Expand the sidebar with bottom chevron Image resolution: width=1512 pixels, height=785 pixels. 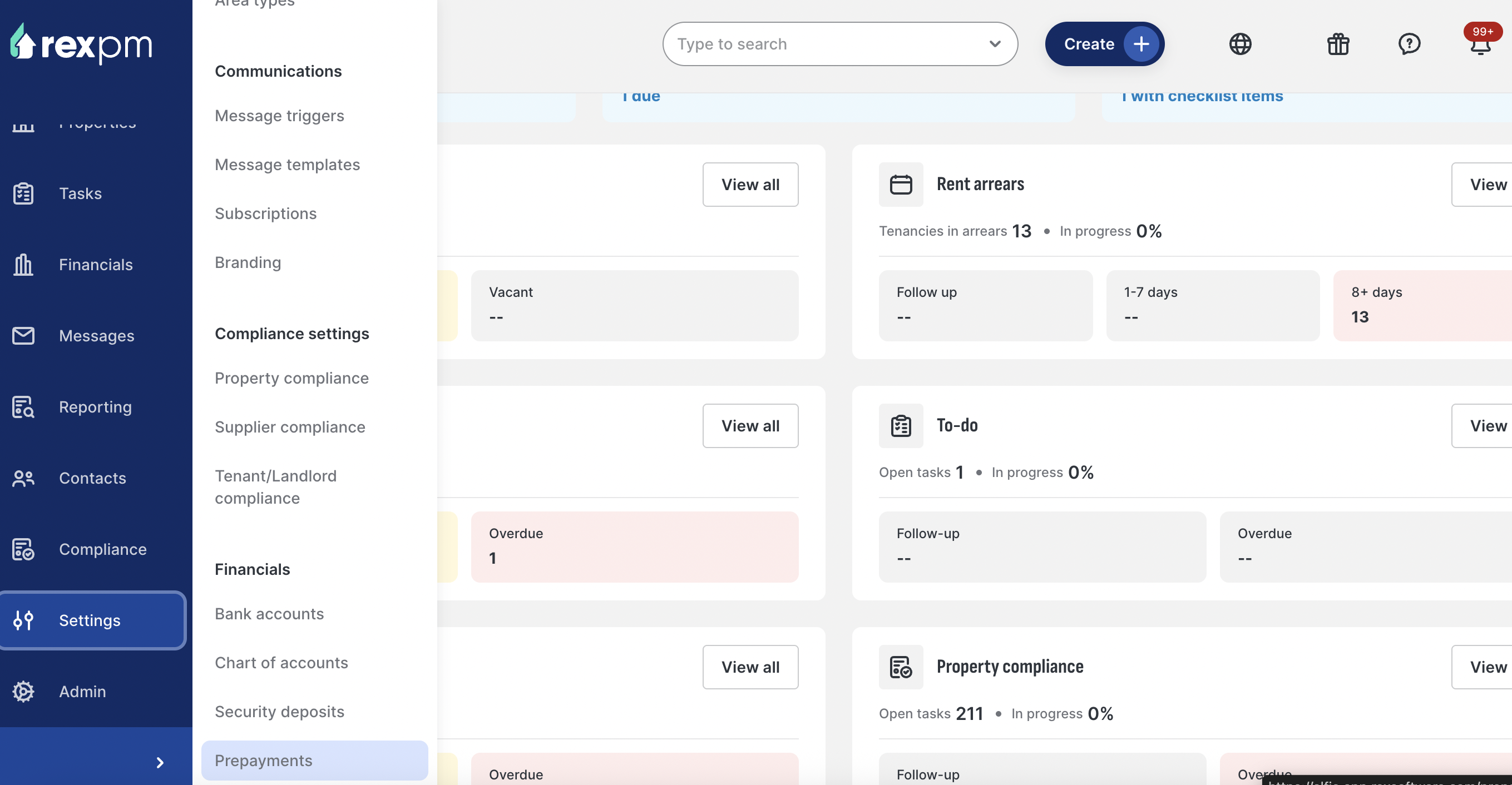[x=160, y=762]
